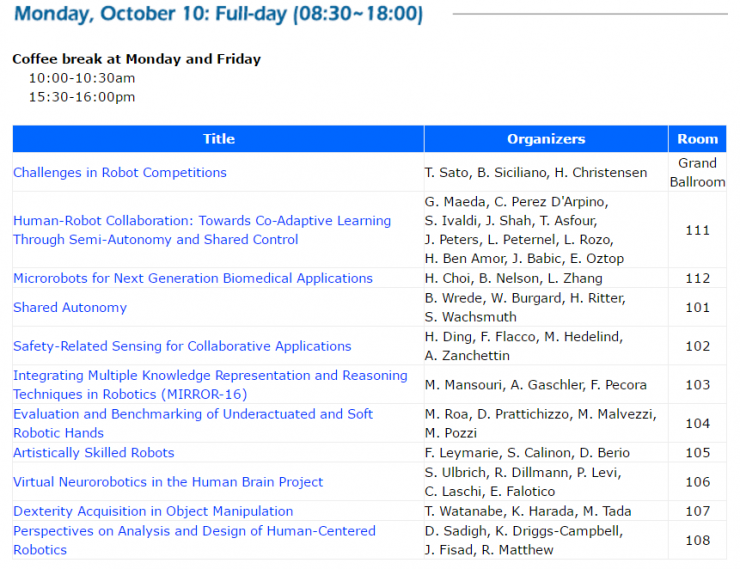Click organizers 'M. Mansouri, A. Gaschler, F. Pecora'

536,385
